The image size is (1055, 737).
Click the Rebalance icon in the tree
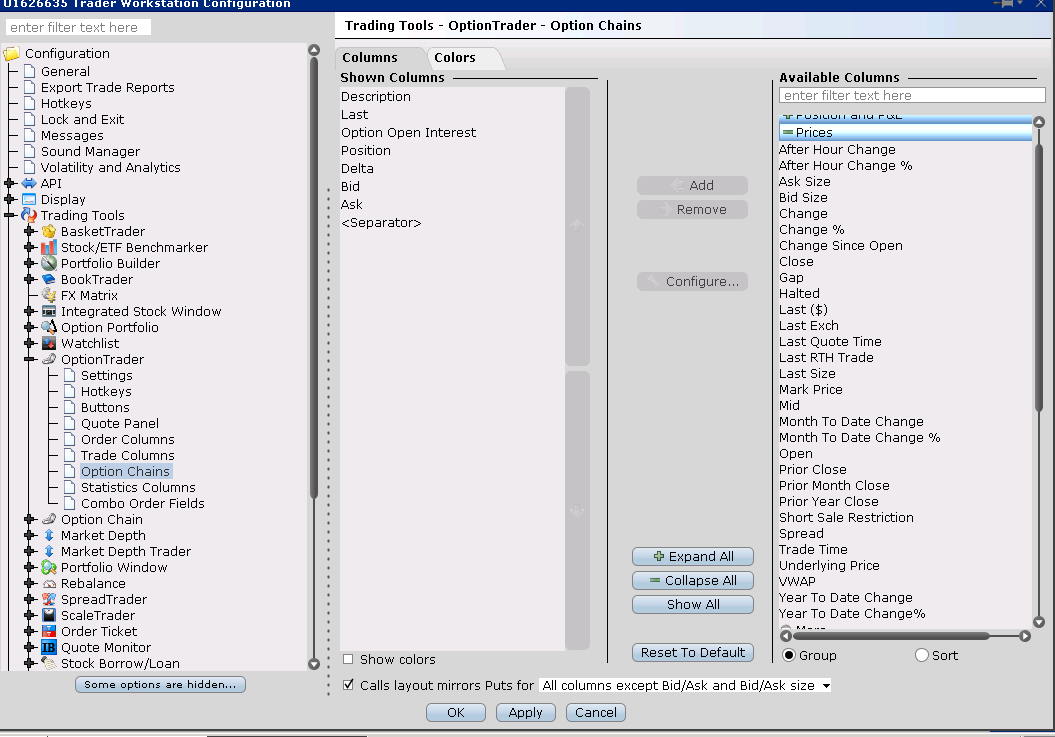pyautogui.click(x=49, y=583)
